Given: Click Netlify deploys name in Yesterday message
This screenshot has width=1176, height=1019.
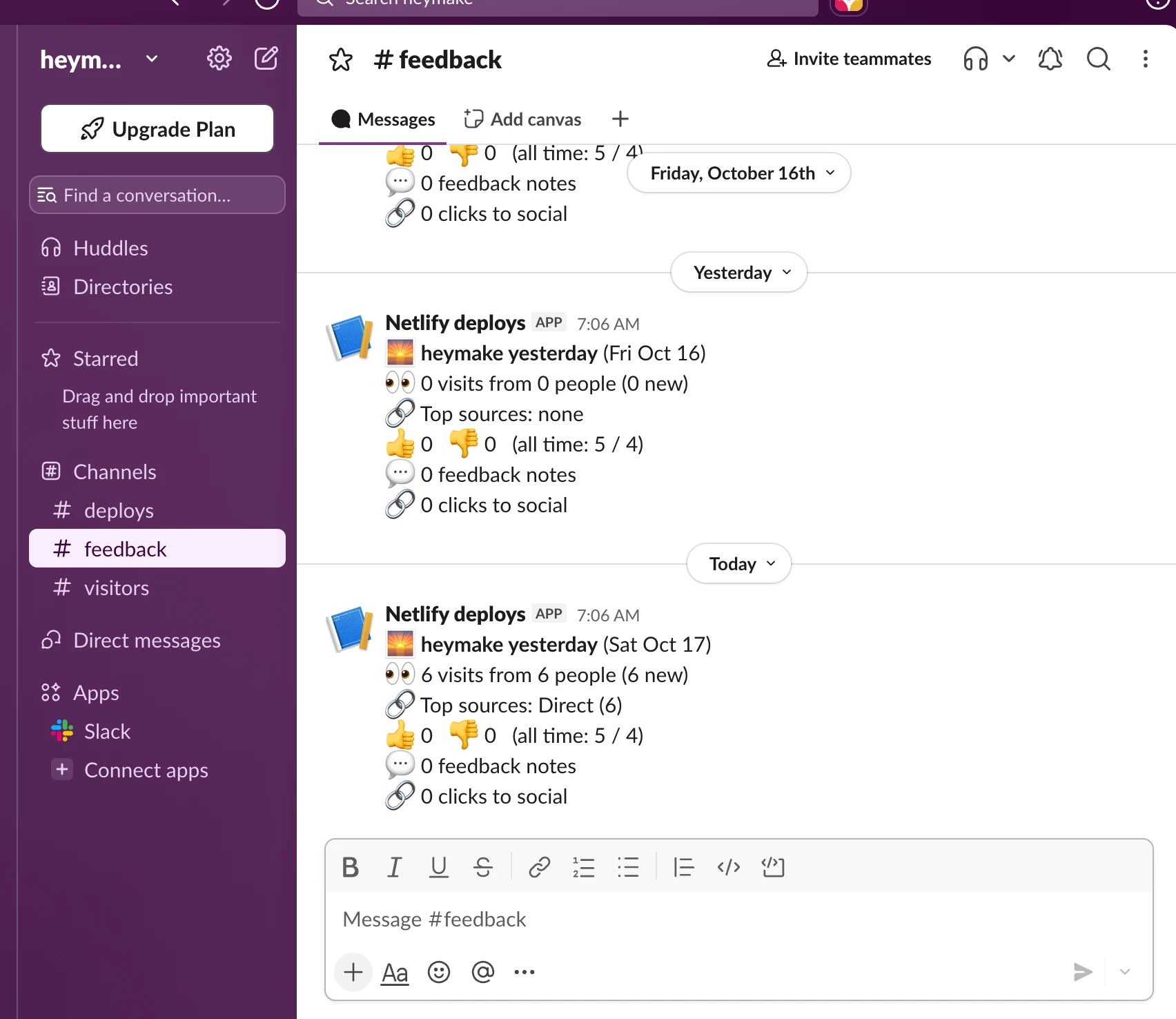Looking at the screenshot, I should 455,322.
